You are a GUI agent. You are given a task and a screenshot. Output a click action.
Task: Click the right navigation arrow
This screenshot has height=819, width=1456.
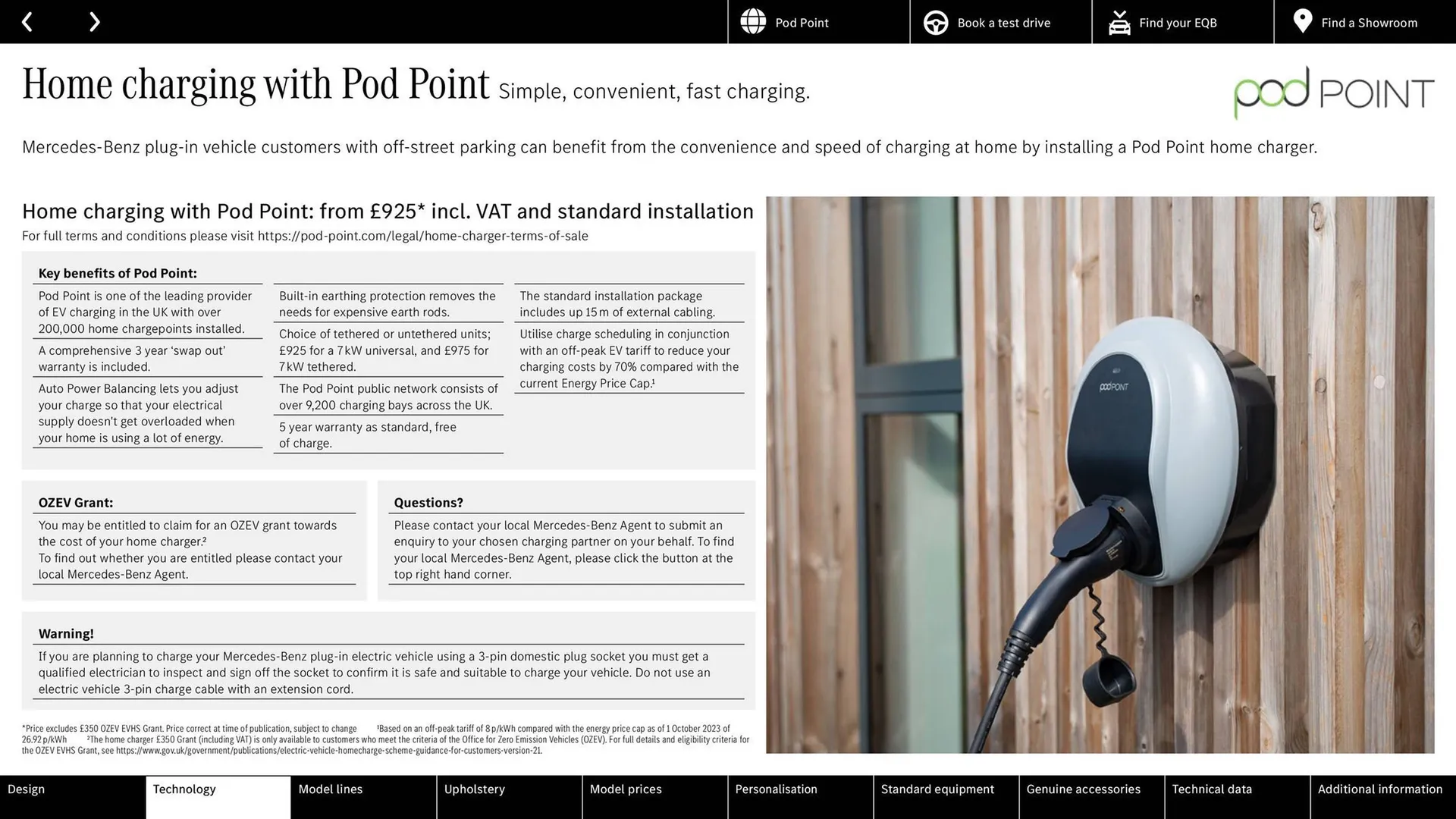92,21
